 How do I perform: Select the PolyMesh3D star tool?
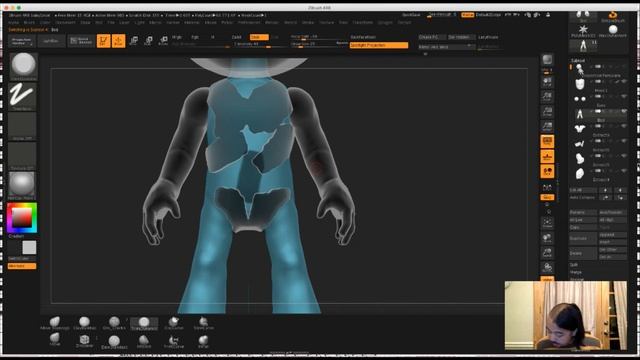tap(583, 31)
